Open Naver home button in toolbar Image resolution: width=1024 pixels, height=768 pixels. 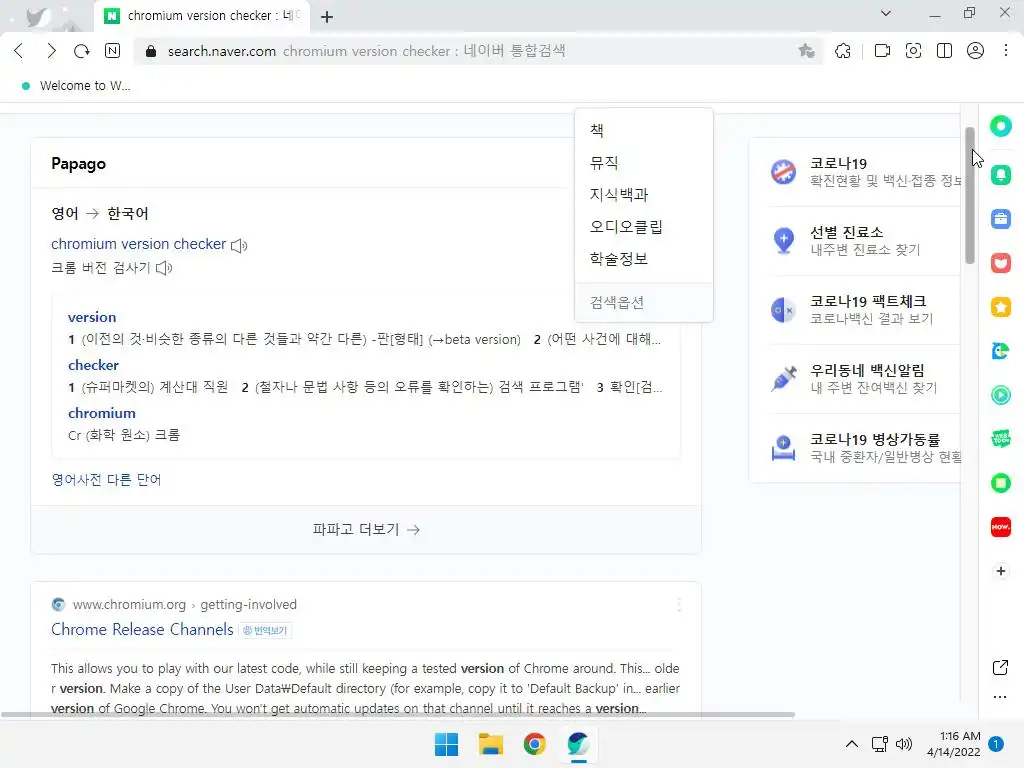[x=112, y=51]
